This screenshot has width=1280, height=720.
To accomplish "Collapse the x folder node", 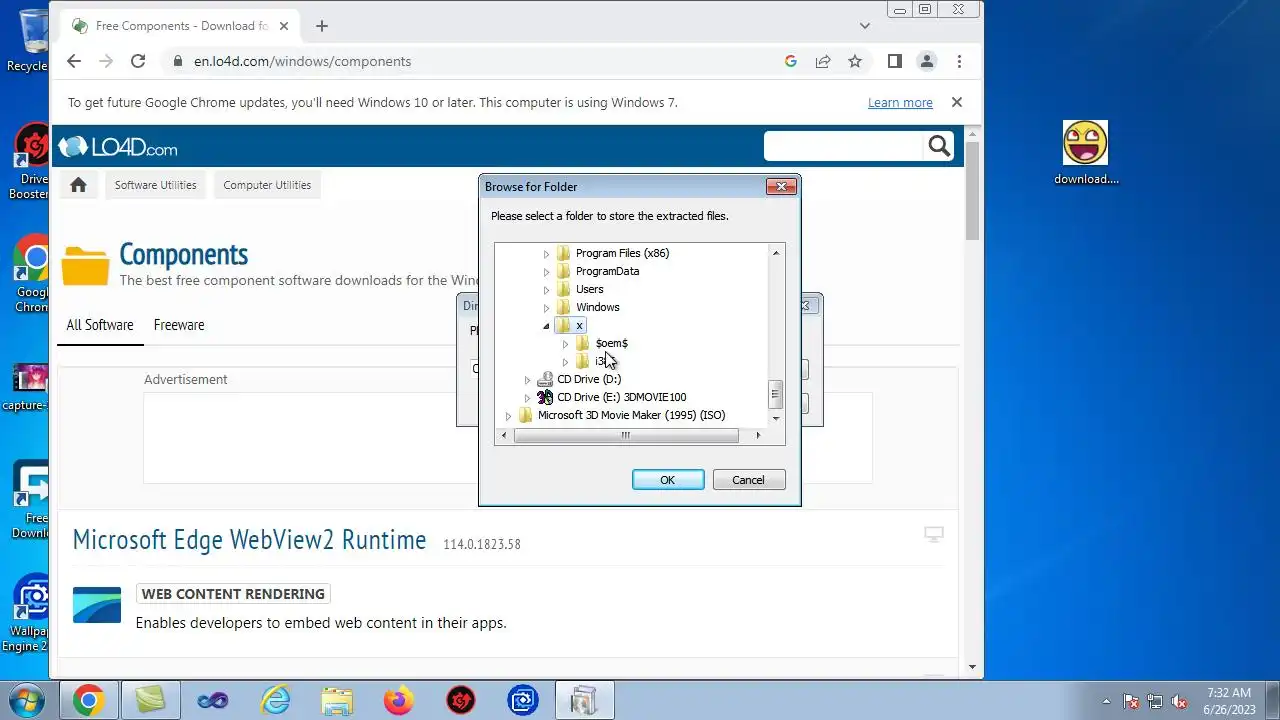I will pos(546,326).
